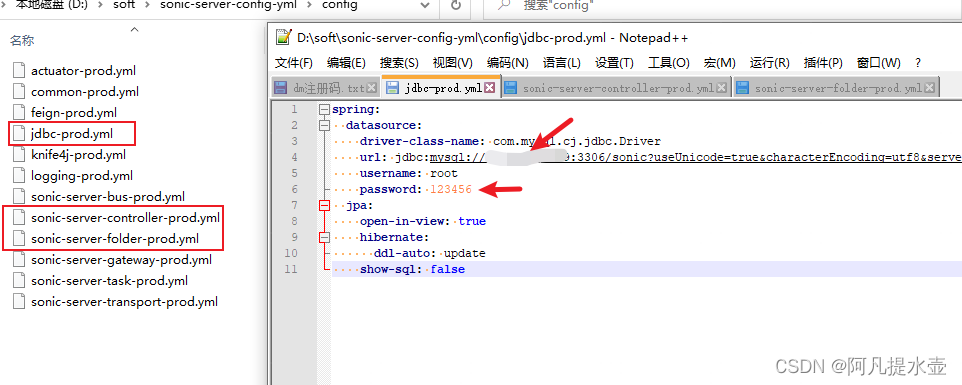The image size is (962, 385).
Task: Click the soft breadcrumb in address bar
Action: (x=123, y=6)
